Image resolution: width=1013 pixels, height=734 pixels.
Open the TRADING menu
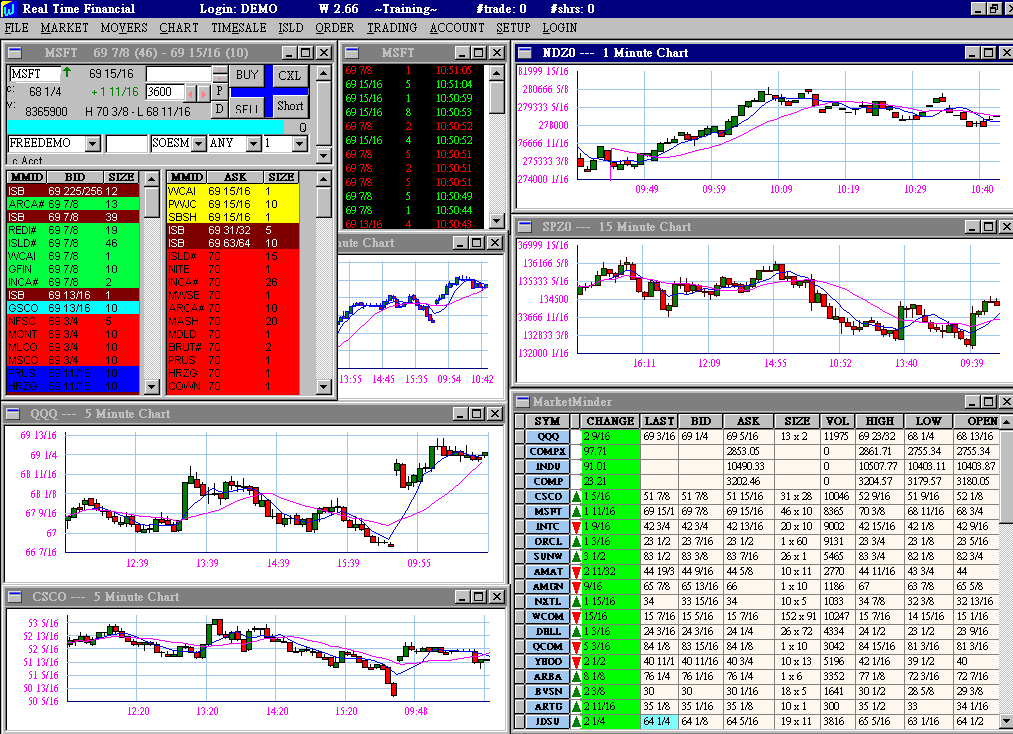click(x=392, y=28)
